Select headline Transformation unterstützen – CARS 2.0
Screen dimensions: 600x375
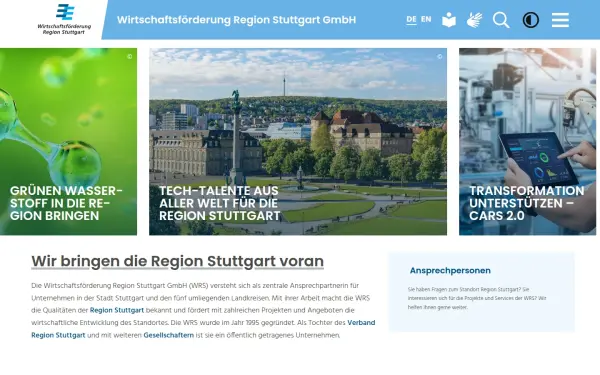click(x=527, y=203)
